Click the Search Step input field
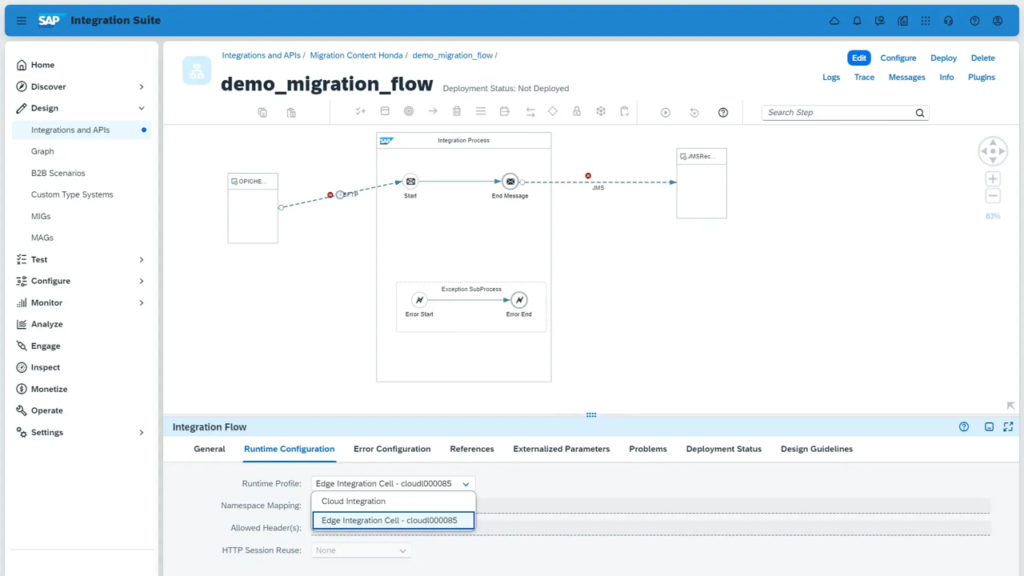This screenshot has height=576, width=1024. [x=837, y=113]
